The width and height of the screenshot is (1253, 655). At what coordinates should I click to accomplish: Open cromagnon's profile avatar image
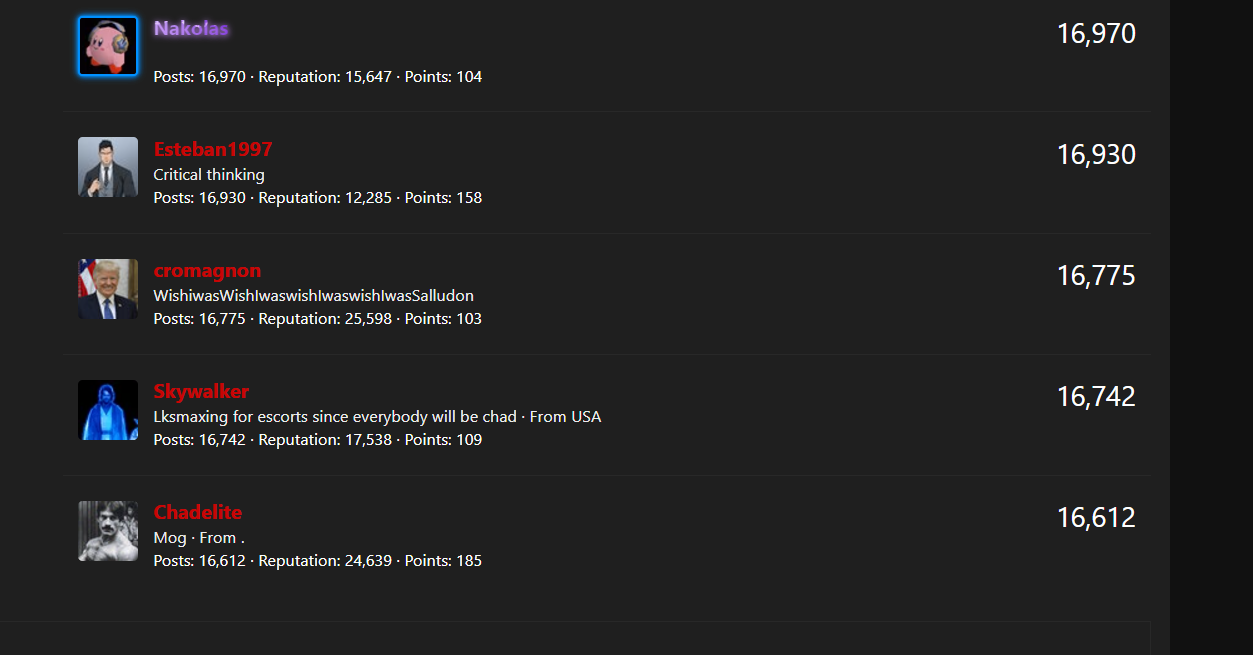point(108,289)
